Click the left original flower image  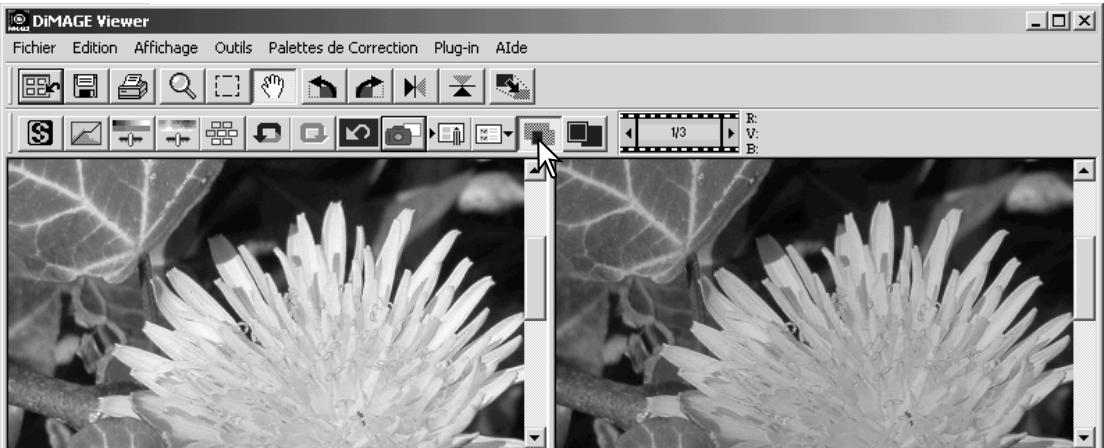[x=266, y=303]
